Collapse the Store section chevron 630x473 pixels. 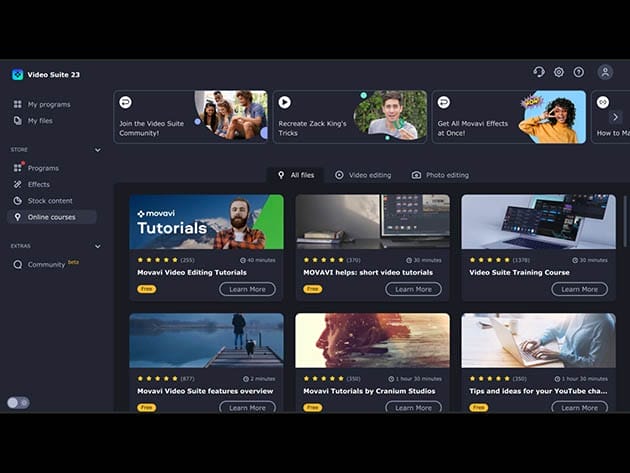[97, 150]
